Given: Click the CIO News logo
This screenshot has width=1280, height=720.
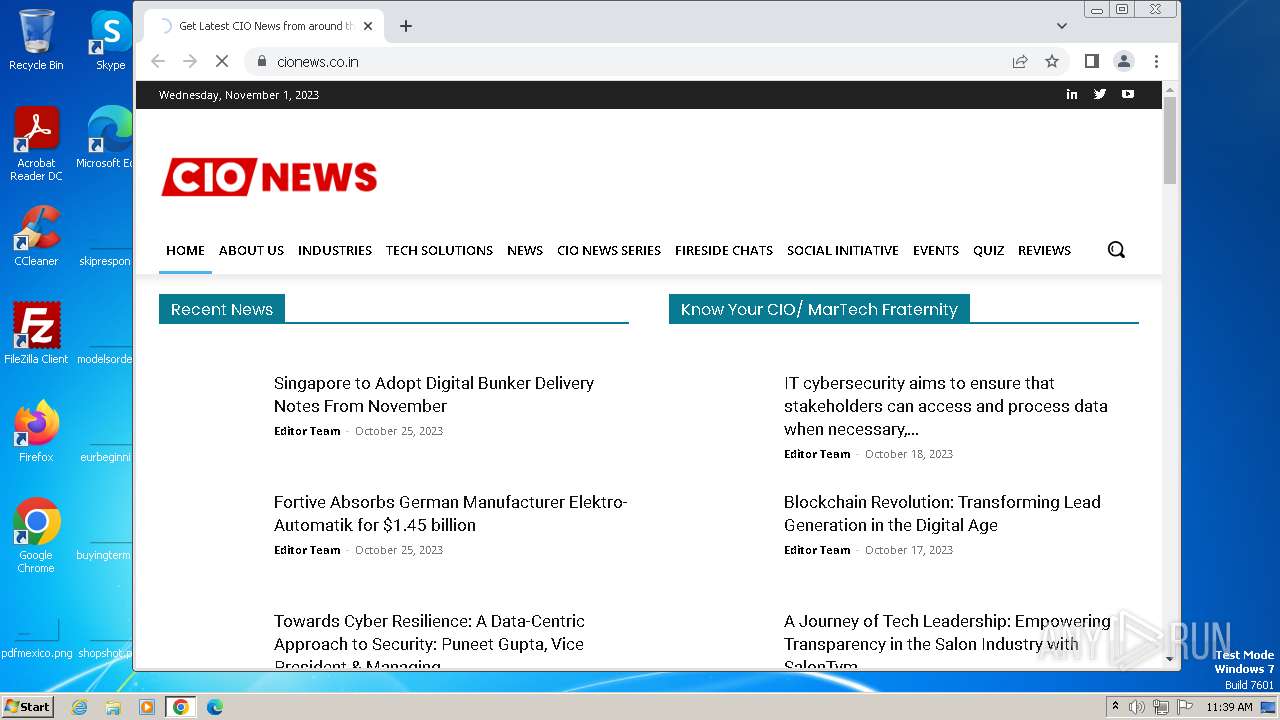Looking at the screenshot, I should pos(269,177).
